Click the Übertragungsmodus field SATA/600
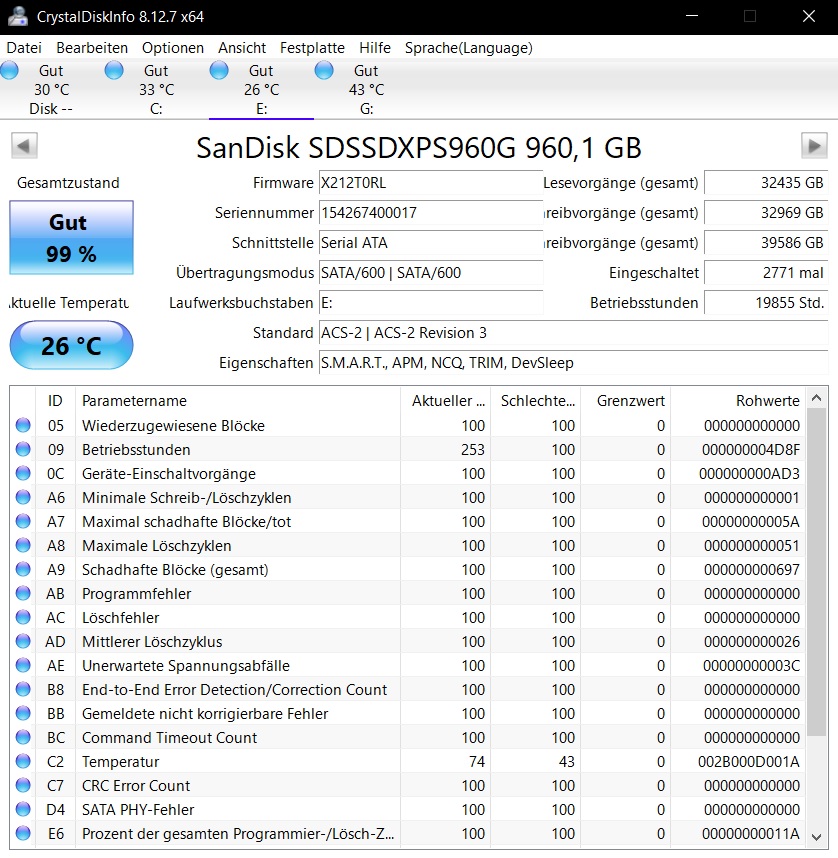Image resolution: width=838 pixels, height=858 pixels. tap(431, 273)
